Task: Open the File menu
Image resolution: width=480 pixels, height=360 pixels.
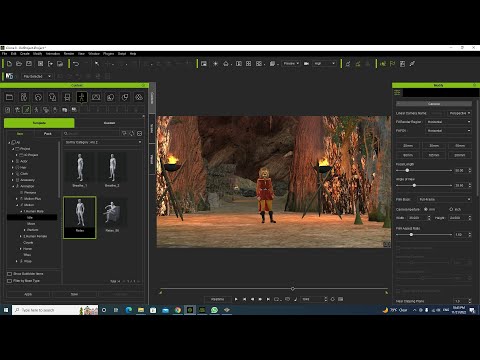Action: tap(4, 54)
